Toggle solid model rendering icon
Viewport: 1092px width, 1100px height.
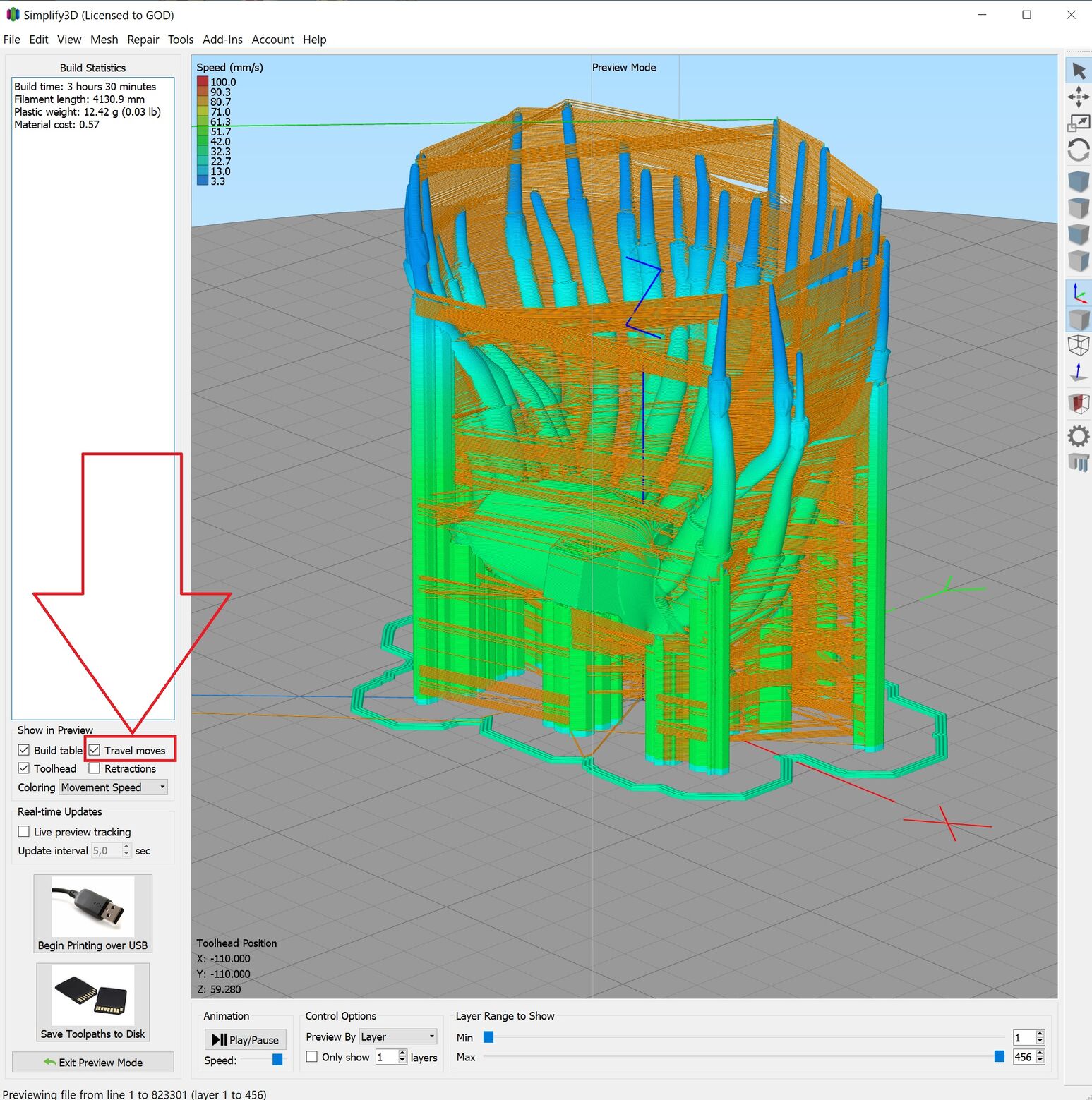tap(1078, 319)
